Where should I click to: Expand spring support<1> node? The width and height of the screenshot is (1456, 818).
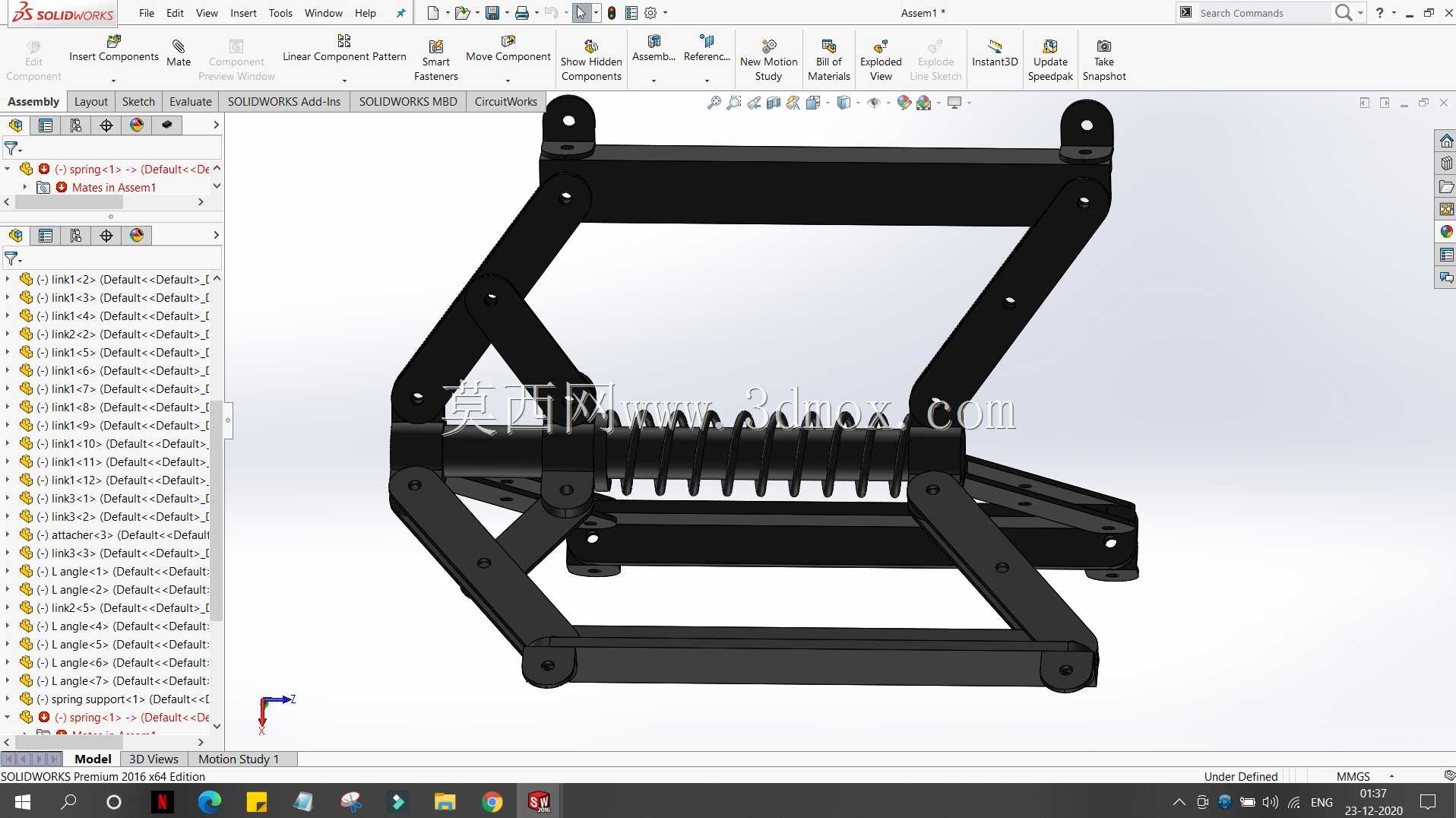[x=8, y=699]
